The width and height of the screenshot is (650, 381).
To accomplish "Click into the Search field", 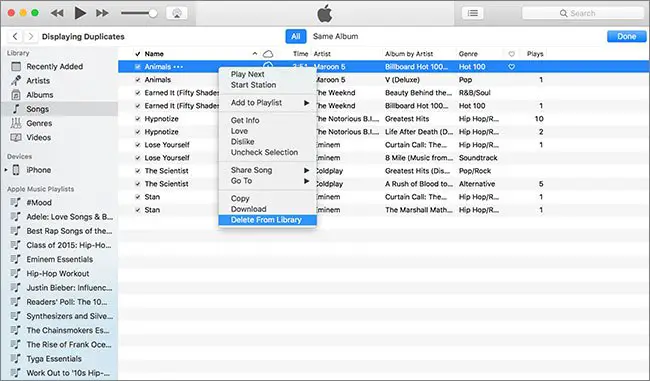I will [582, 13].
